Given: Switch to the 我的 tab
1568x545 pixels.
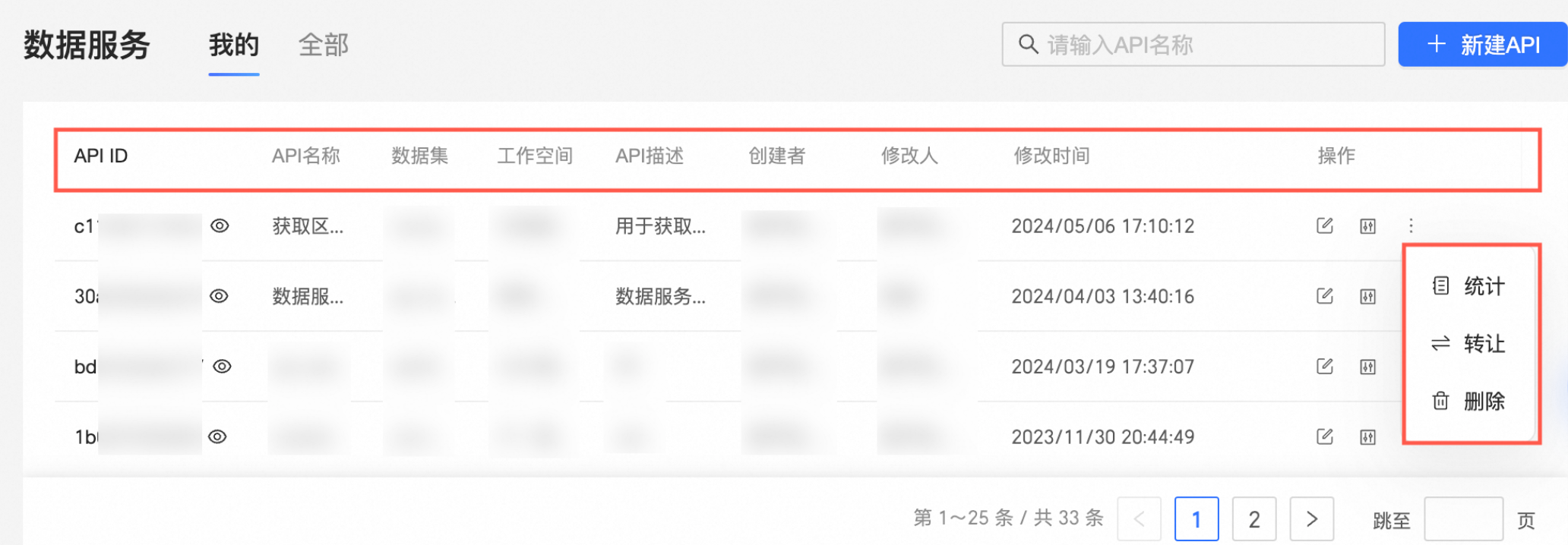Looking at the screenshot, I should (x=234, y=45).
